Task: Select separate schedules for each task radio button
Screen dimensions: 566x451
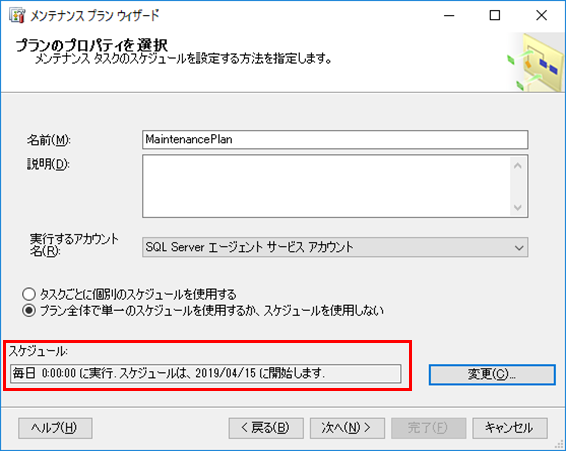Action: [x=29, y=294]
